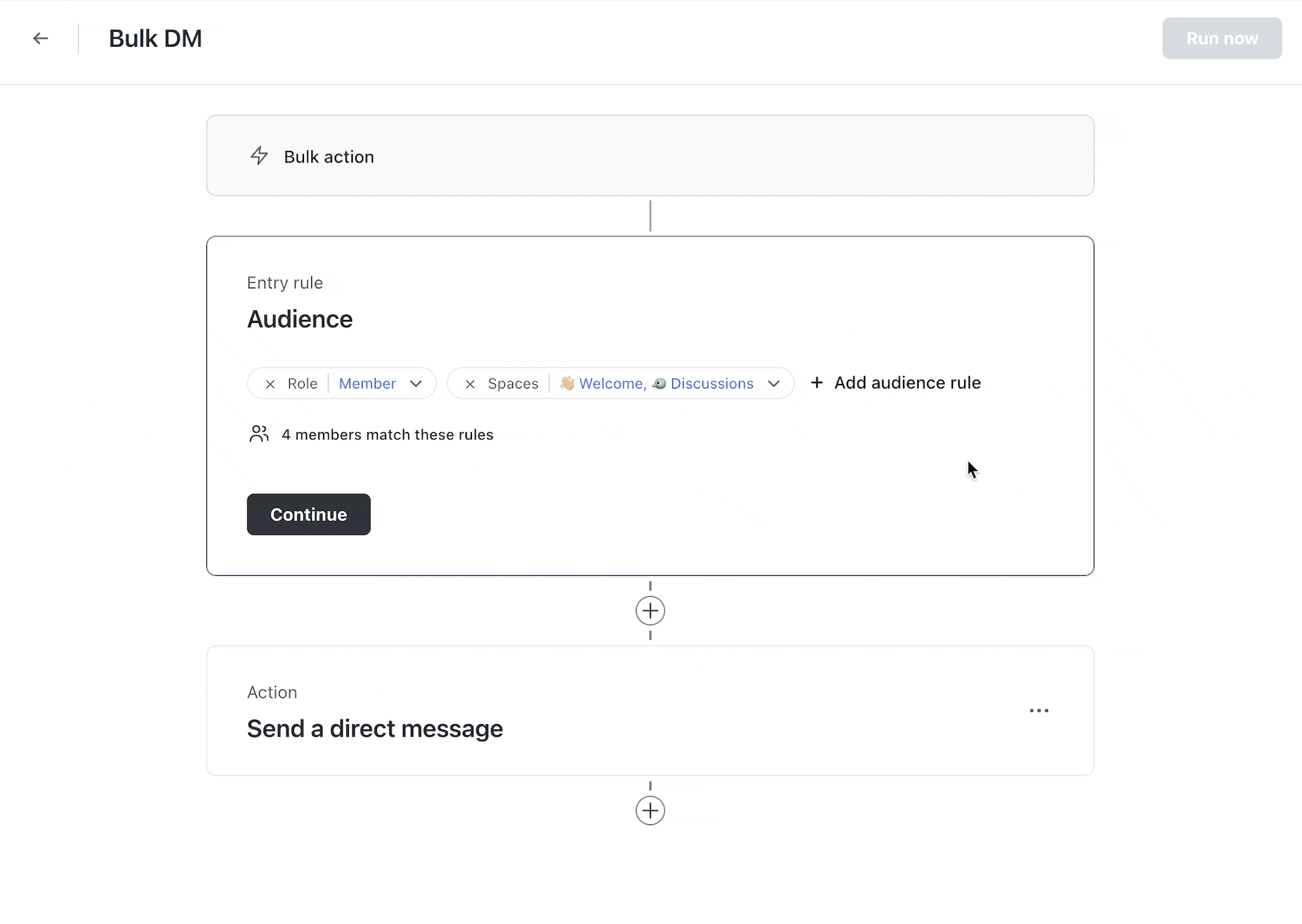Viewport: 1302px width, 924px height.
Task: Remove the Spaces rule via its X icon
Action: pyautogui.click(x=470, y=383)
